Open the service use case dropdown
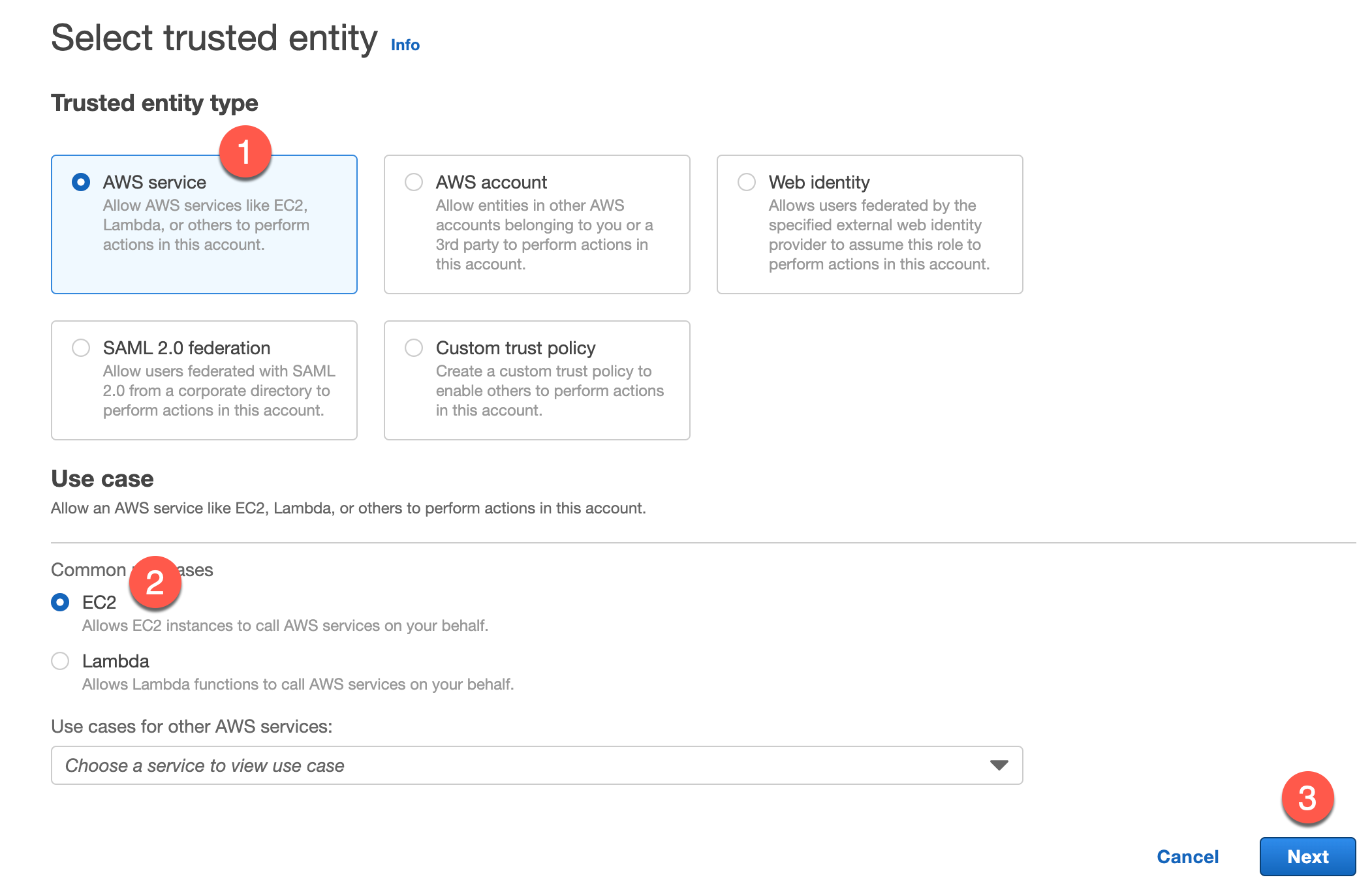This screenshot has width=1372, height=886. (x=535, y=765)
